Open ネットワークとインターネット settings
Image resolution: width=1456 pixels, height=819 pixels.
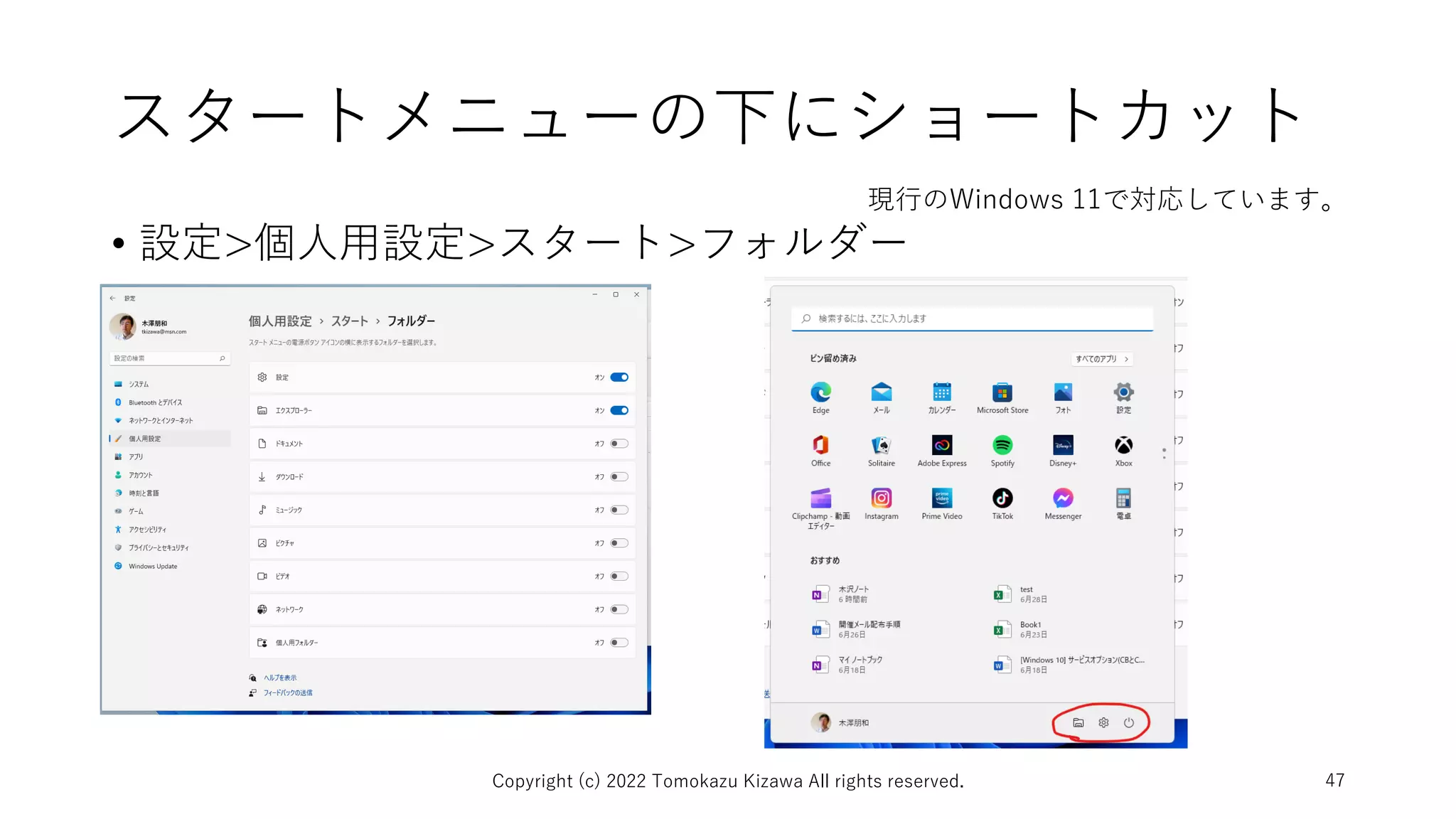click(169, 420)
